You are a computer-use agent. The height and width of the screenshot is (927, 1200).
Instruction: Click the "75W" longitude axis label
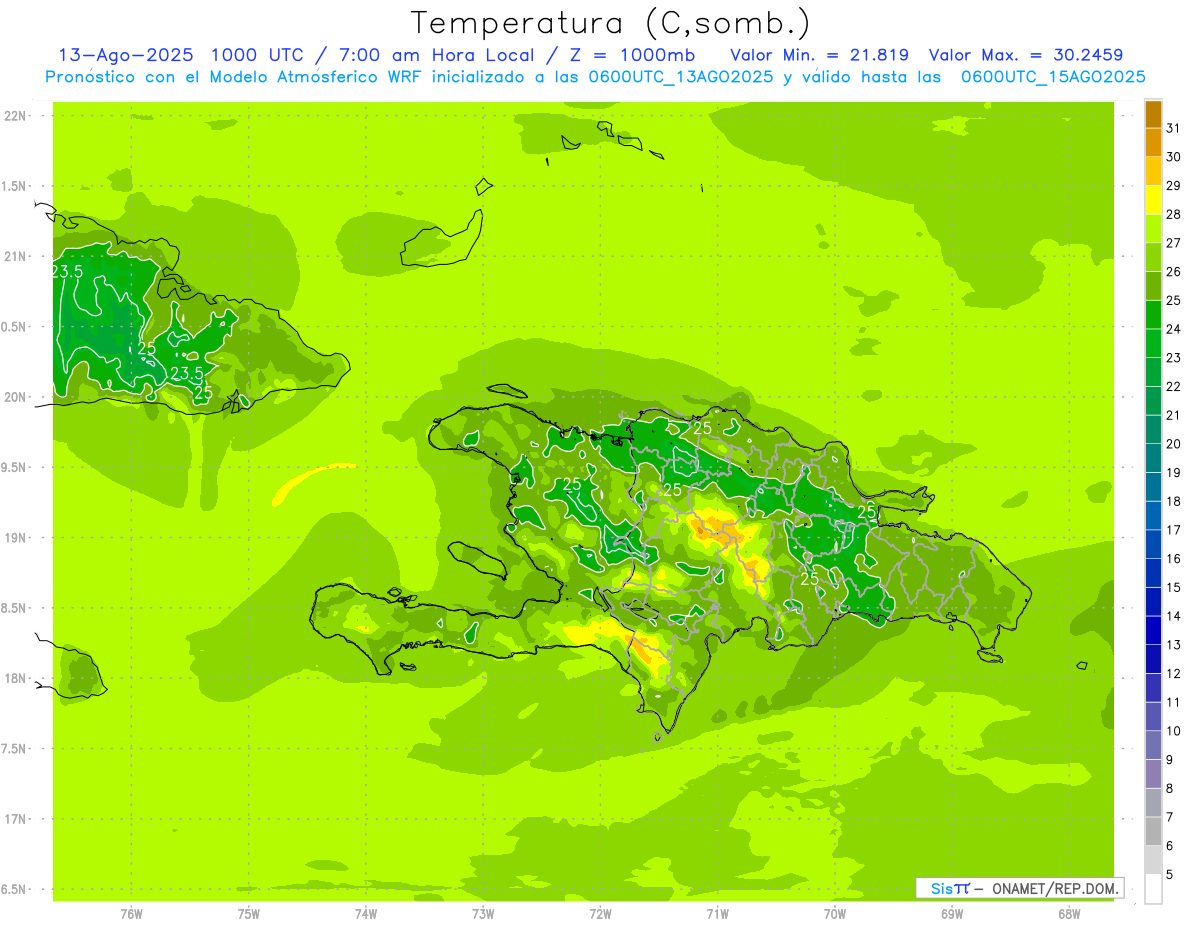(x=249, y=915)
